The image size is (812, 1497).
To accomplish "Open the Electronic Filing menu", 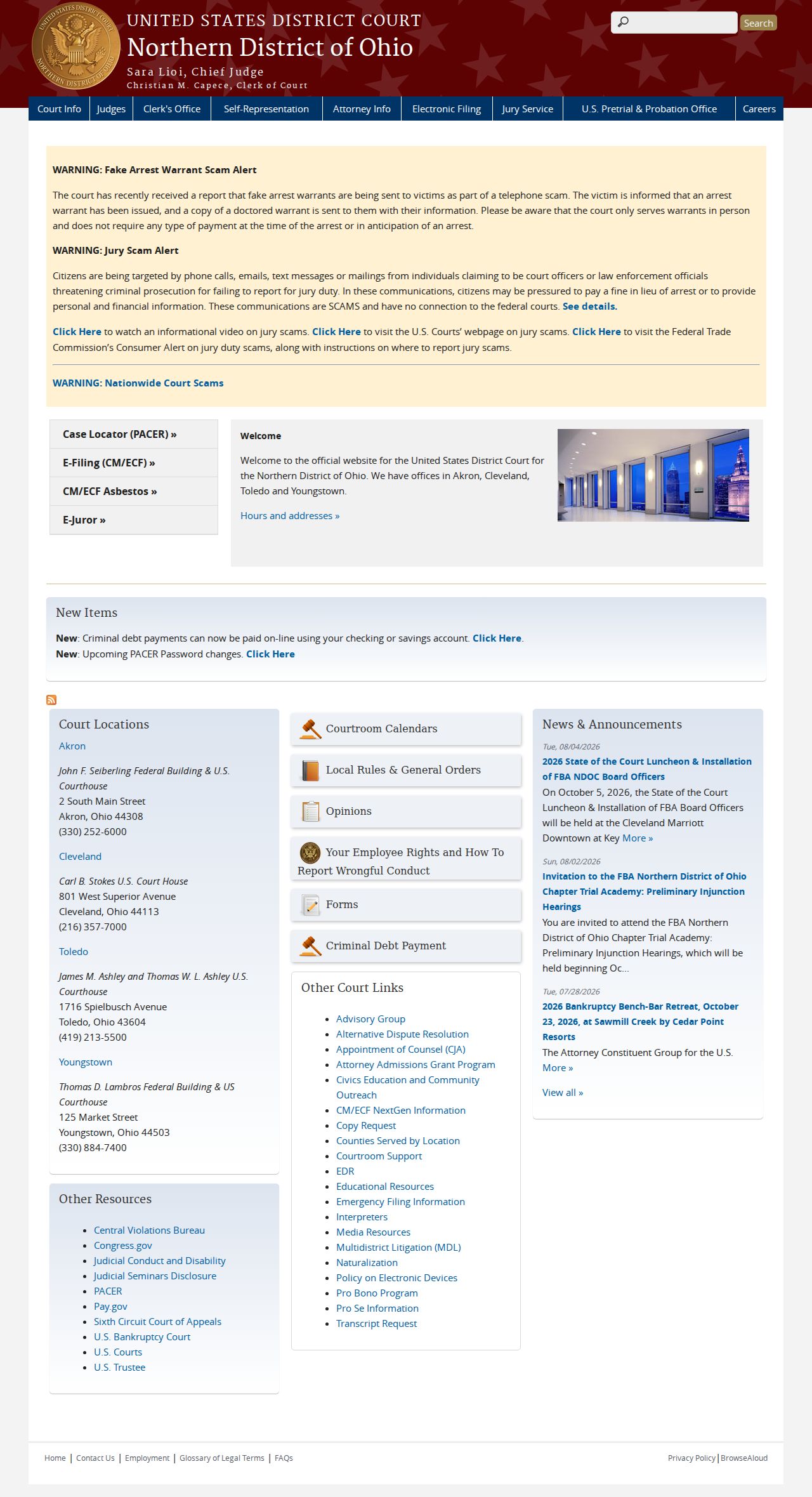I will tap(447, 109).
